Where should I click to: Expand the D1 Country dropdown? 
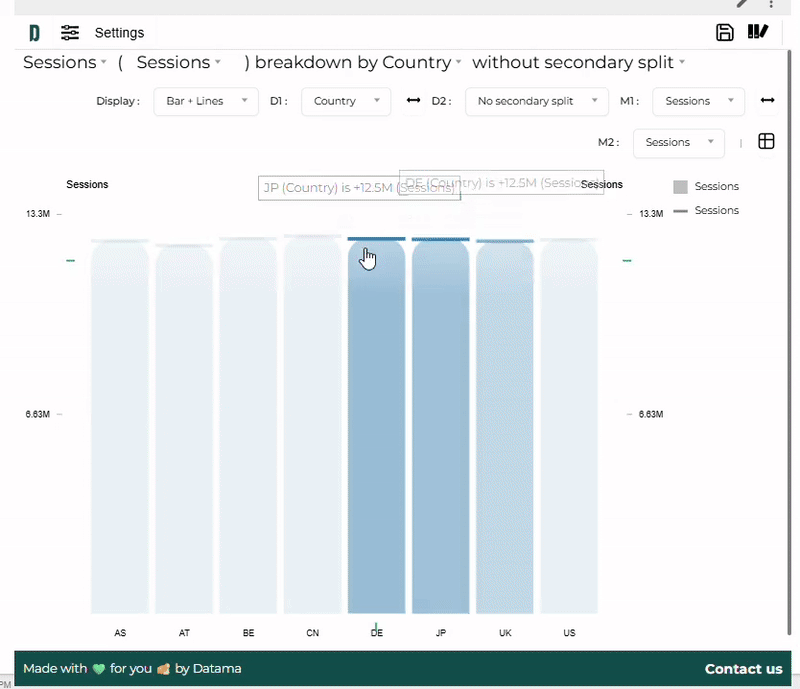[x=345, y=101]
